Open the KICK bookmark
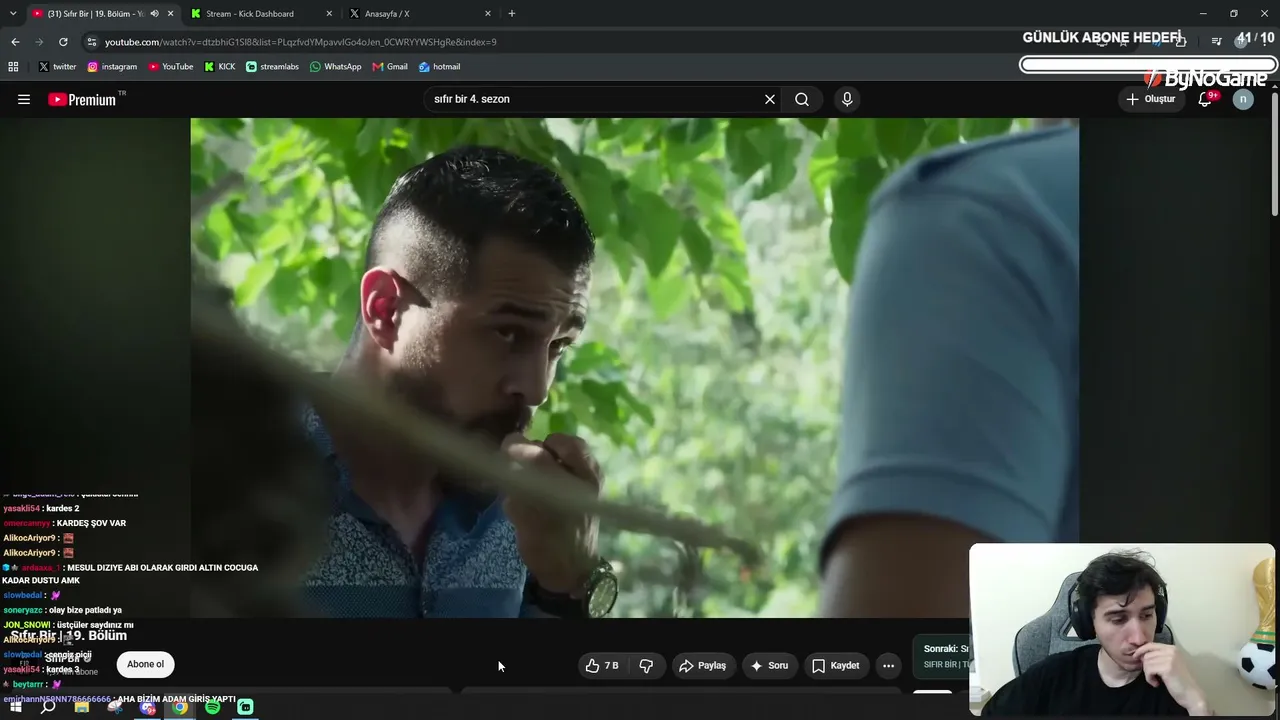 coord(220,66)
